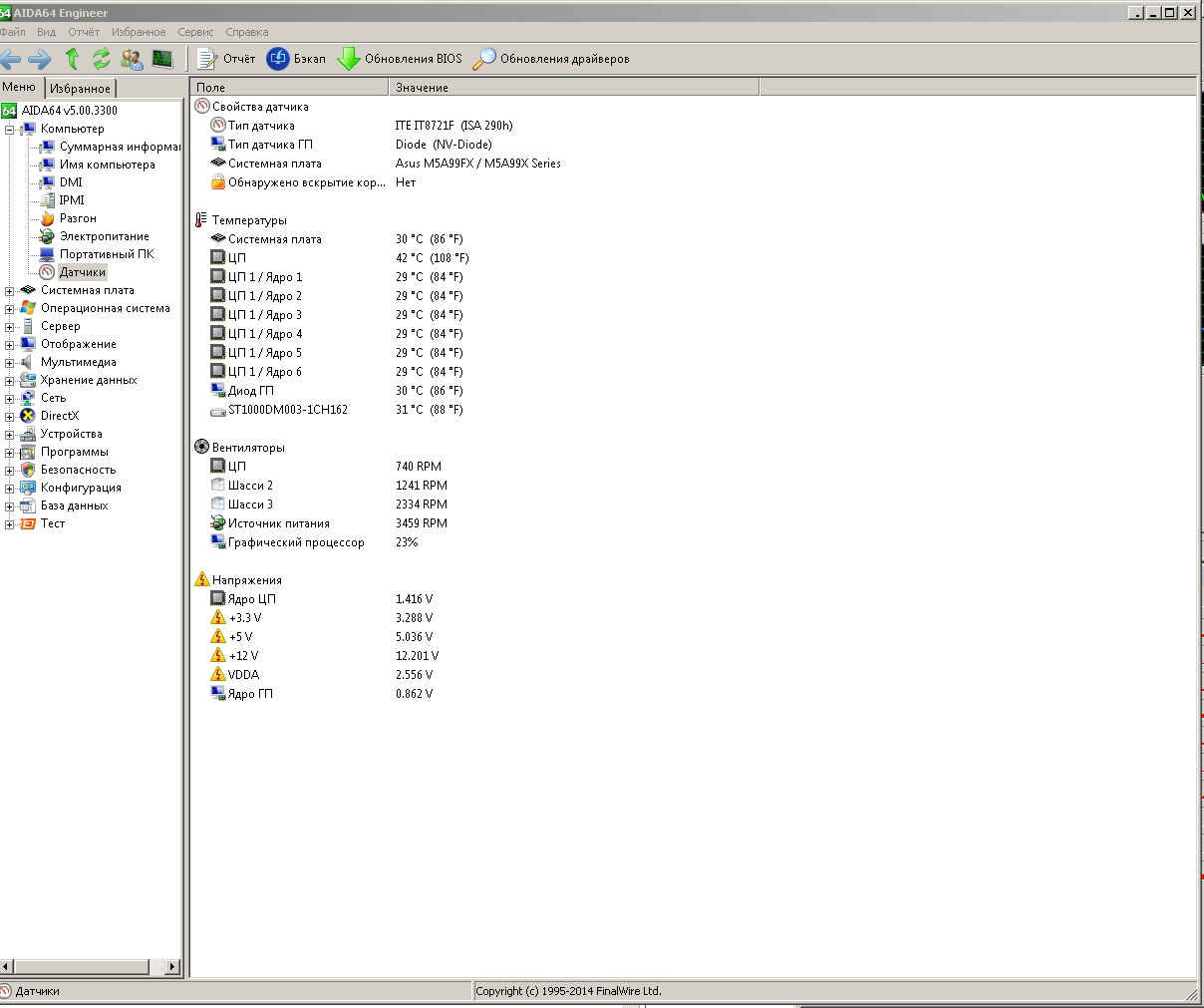The height and width of the screenshot is (1008, 1204).
Task: Open the Сервис menu
Action: click(x=195, y=32)
